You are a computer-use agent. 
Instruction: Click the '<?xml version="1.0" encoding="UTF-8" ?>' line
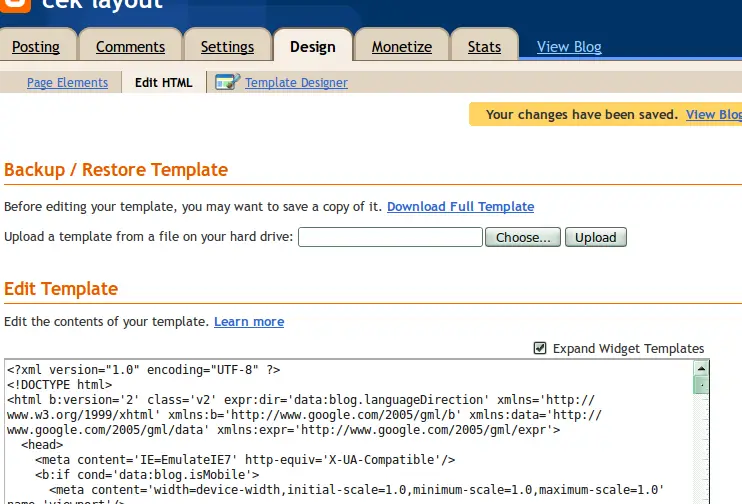tap(144, 370)
